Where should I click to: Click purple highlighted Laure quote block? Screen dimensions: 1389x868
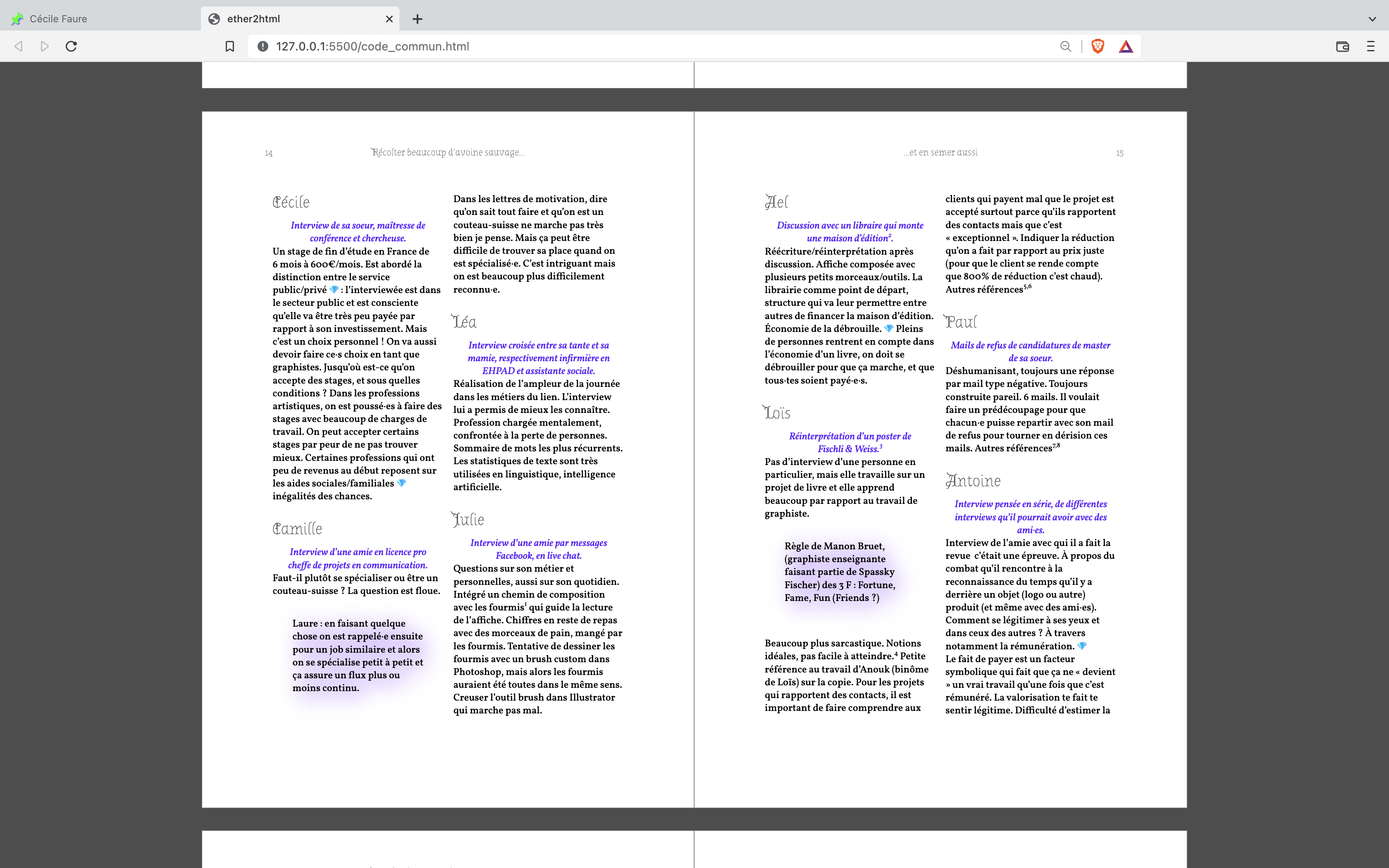pos(358,656)
